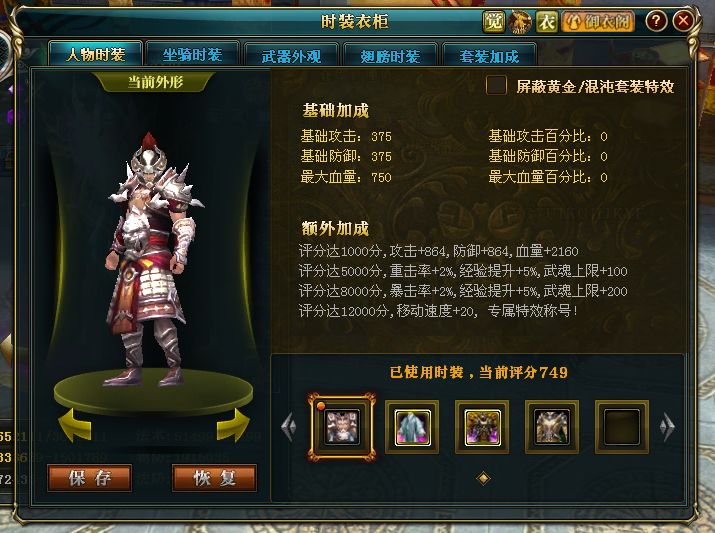The width and height of the screenshot is (715, 533).
Task: Open the round warrior action icon
Action: [520, 21]
